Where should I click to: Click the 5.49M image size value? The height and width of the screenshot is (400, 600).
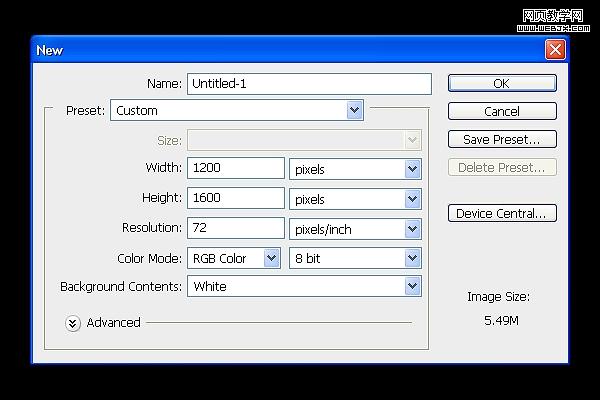[501, 320]
